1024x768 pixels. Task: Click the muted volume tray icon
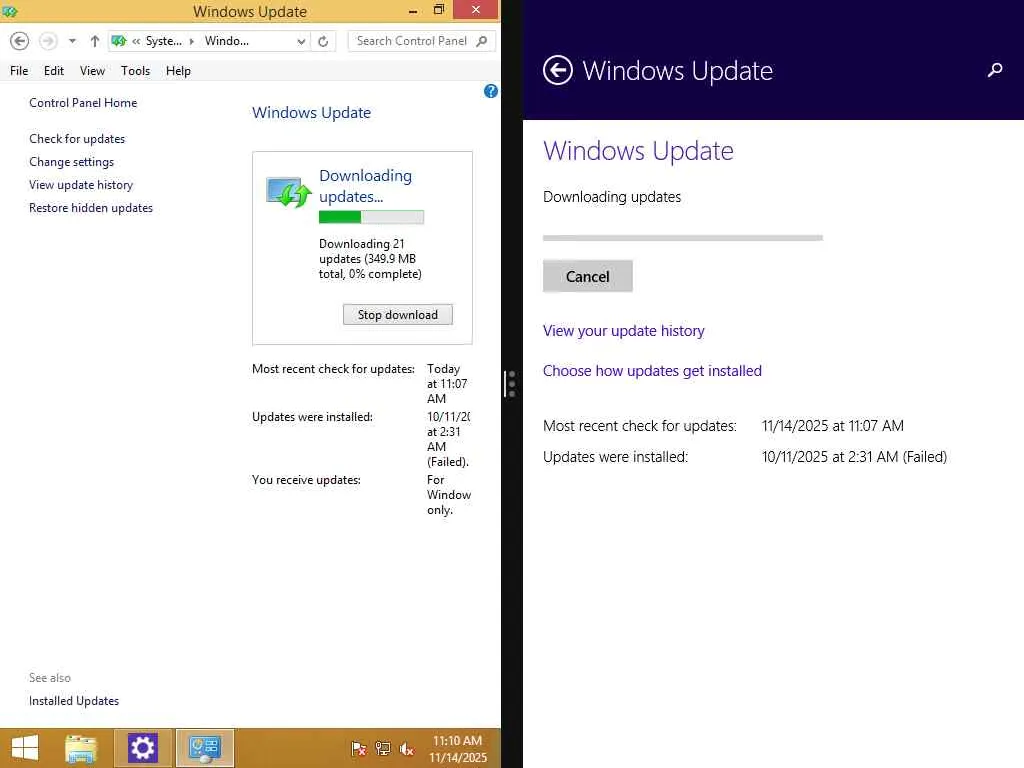coord(406,749)
